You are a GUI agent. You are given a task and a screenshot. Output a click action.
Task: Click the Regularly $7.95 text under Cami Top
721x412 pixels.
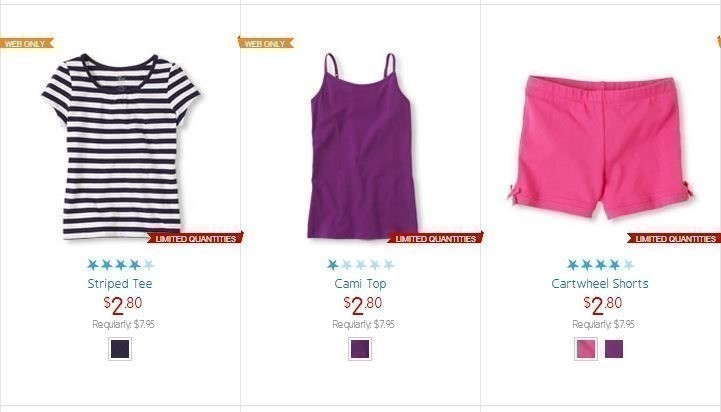pos(363,324)
